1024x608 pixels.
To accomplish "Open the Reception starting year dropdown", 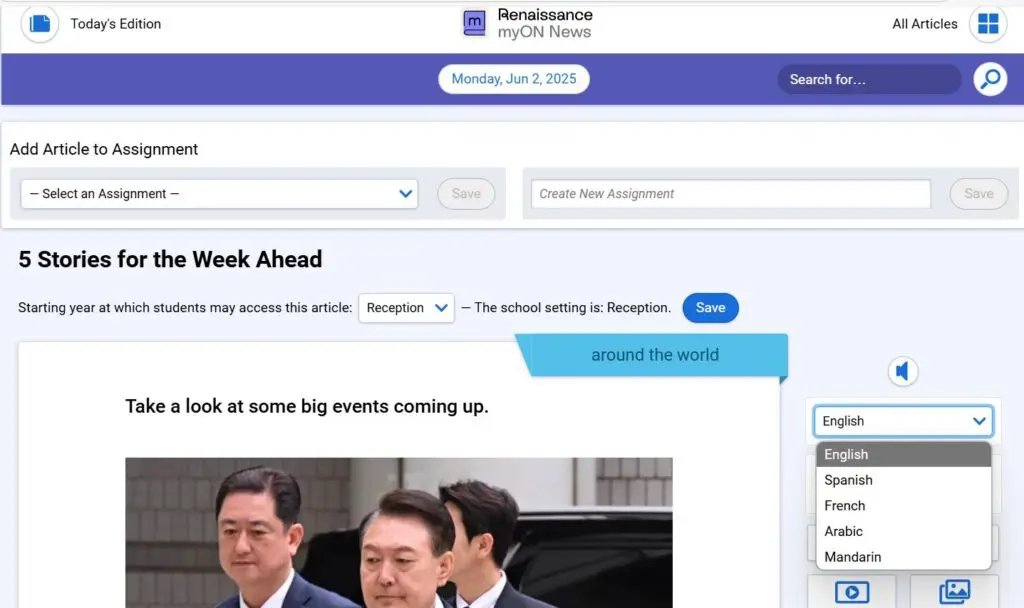I will (x=406, y=308).
